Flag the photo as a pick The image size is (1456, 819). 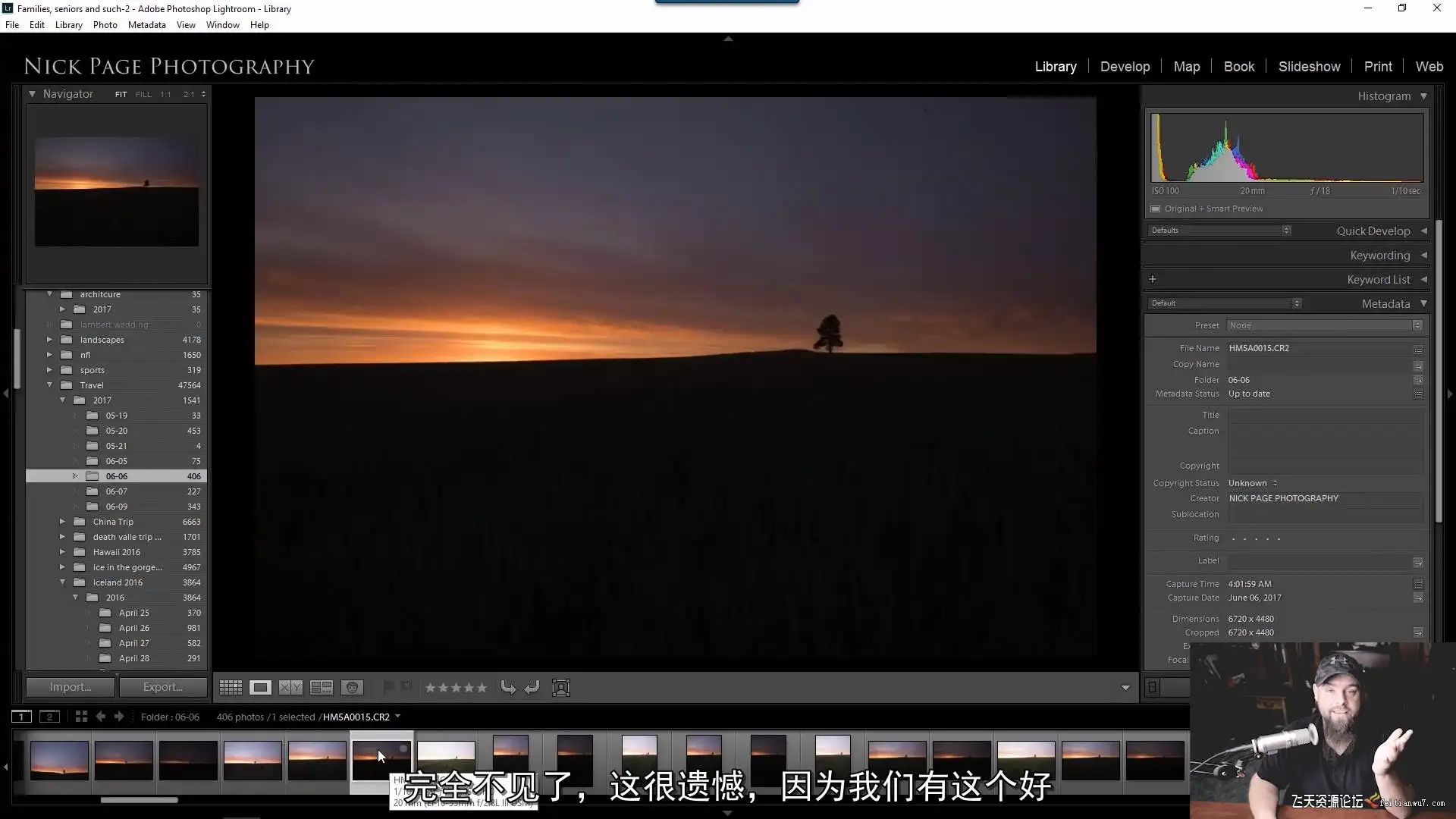[x=388, y=687]
